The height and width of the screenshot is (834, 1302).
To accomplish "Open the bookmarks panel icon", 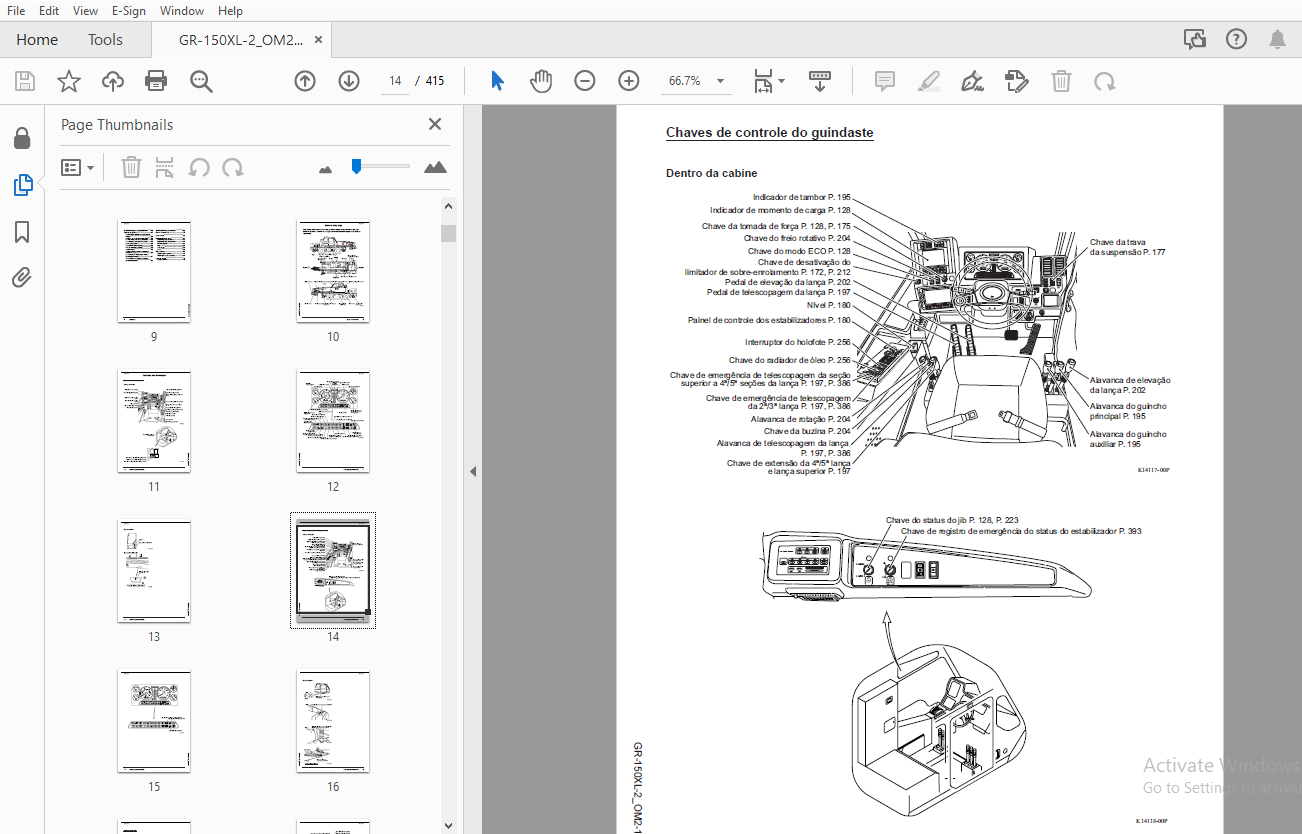I will (22, 232).
